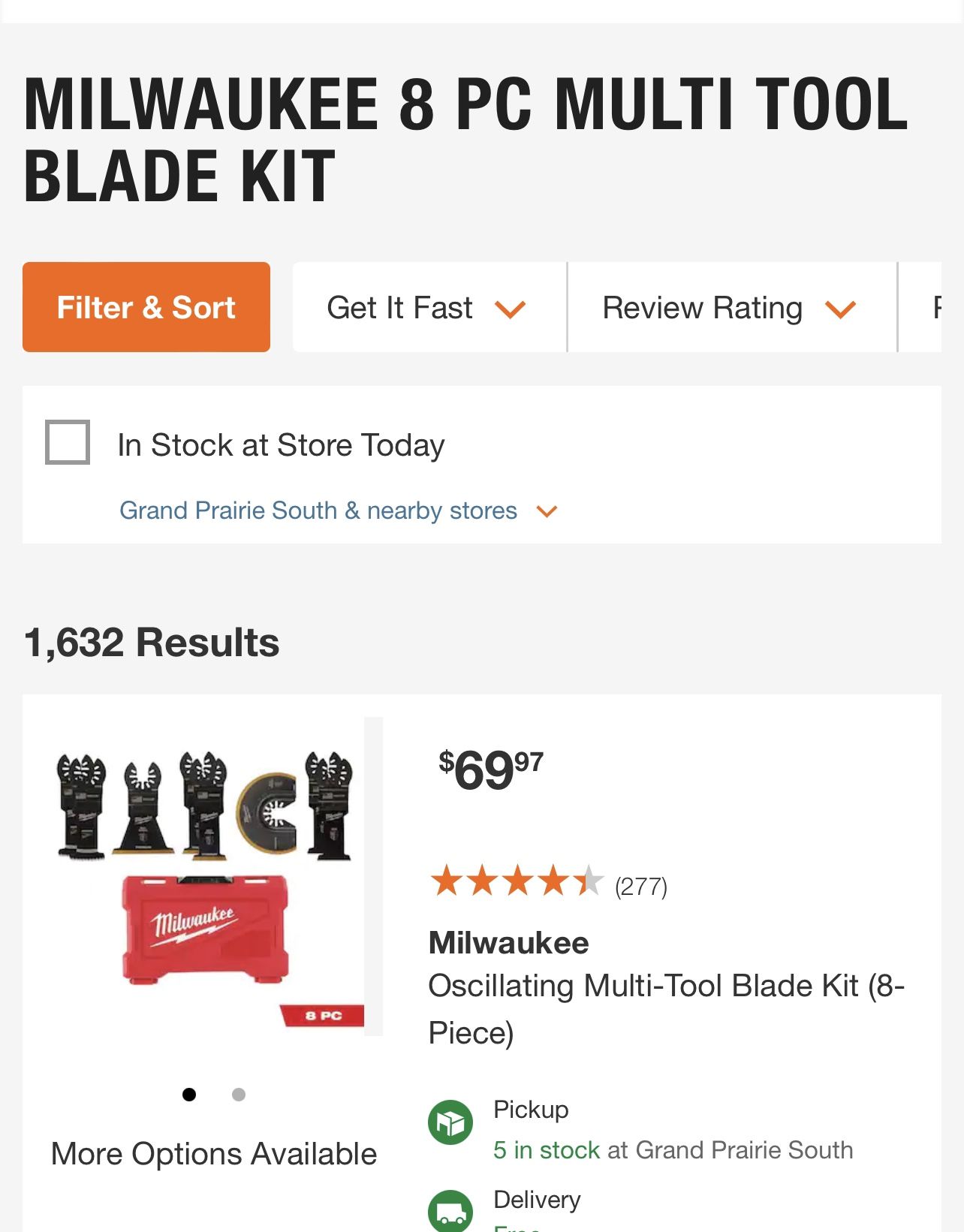Click the Filter & Sort button
The height and width of the screenshot is (1232, 964).
146,307
